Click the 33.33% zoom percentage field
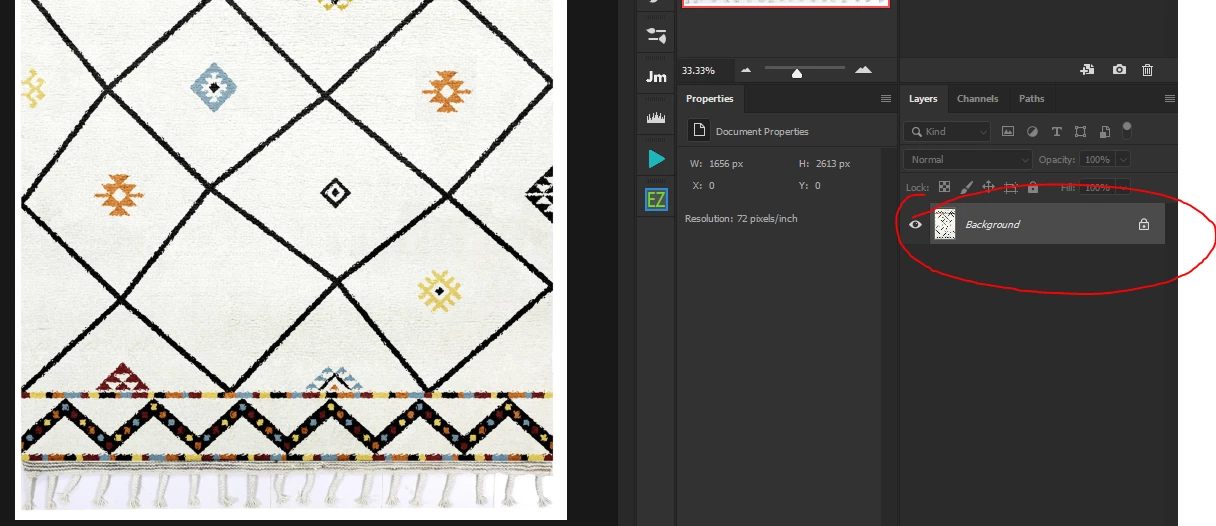Screen dimensions: 1216x526 (x=704, y=71)
